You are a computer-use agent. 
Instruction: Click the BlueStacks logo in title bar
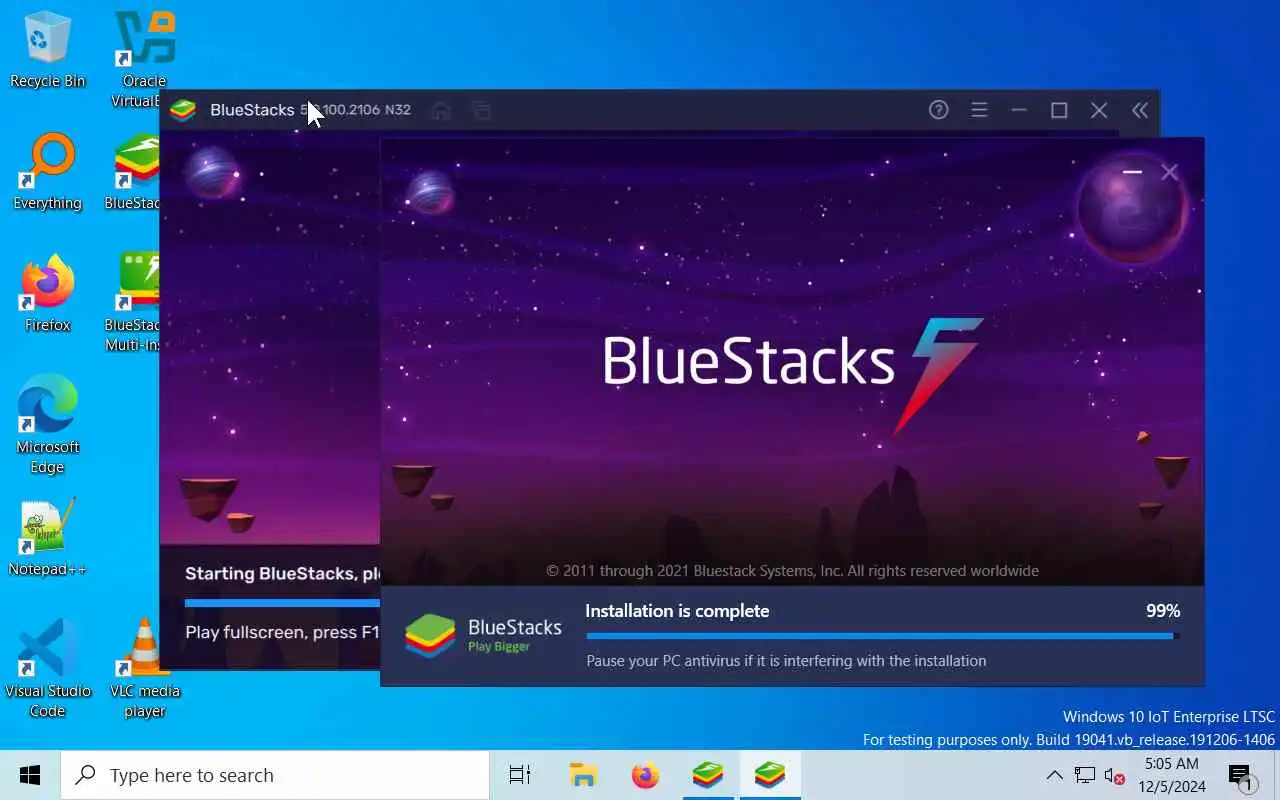[183, 110]
